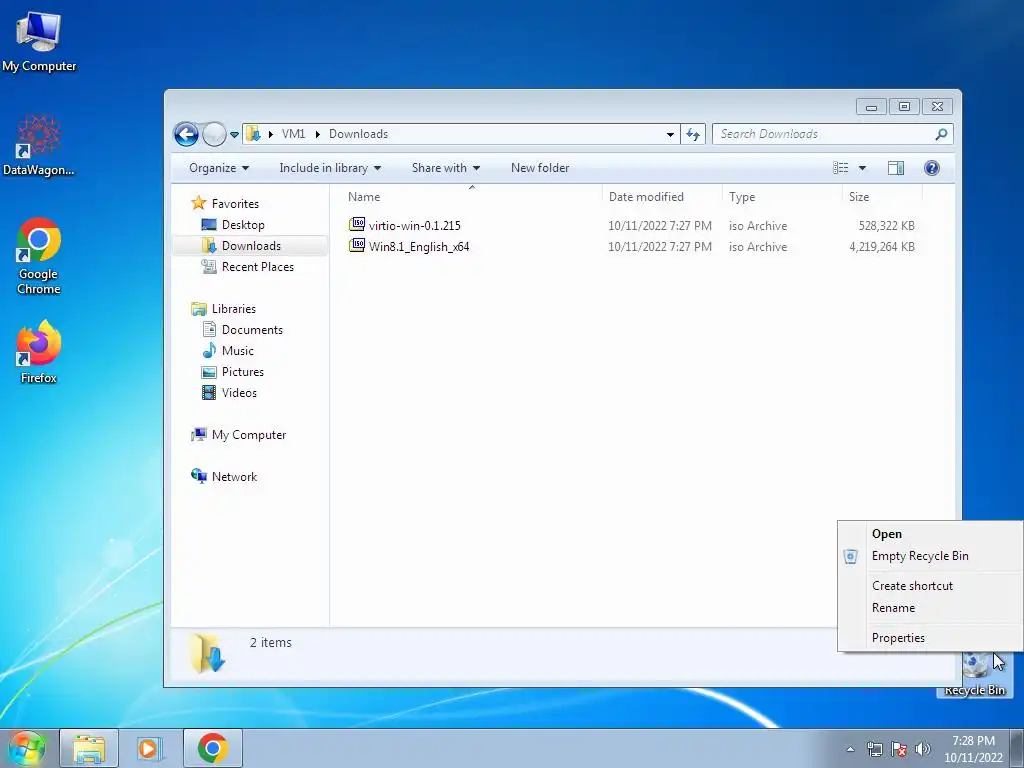Select the virtio-win-0.1.215 iso file
Viewport: 1024px width, 768px height.
click(x=415, y=226)
